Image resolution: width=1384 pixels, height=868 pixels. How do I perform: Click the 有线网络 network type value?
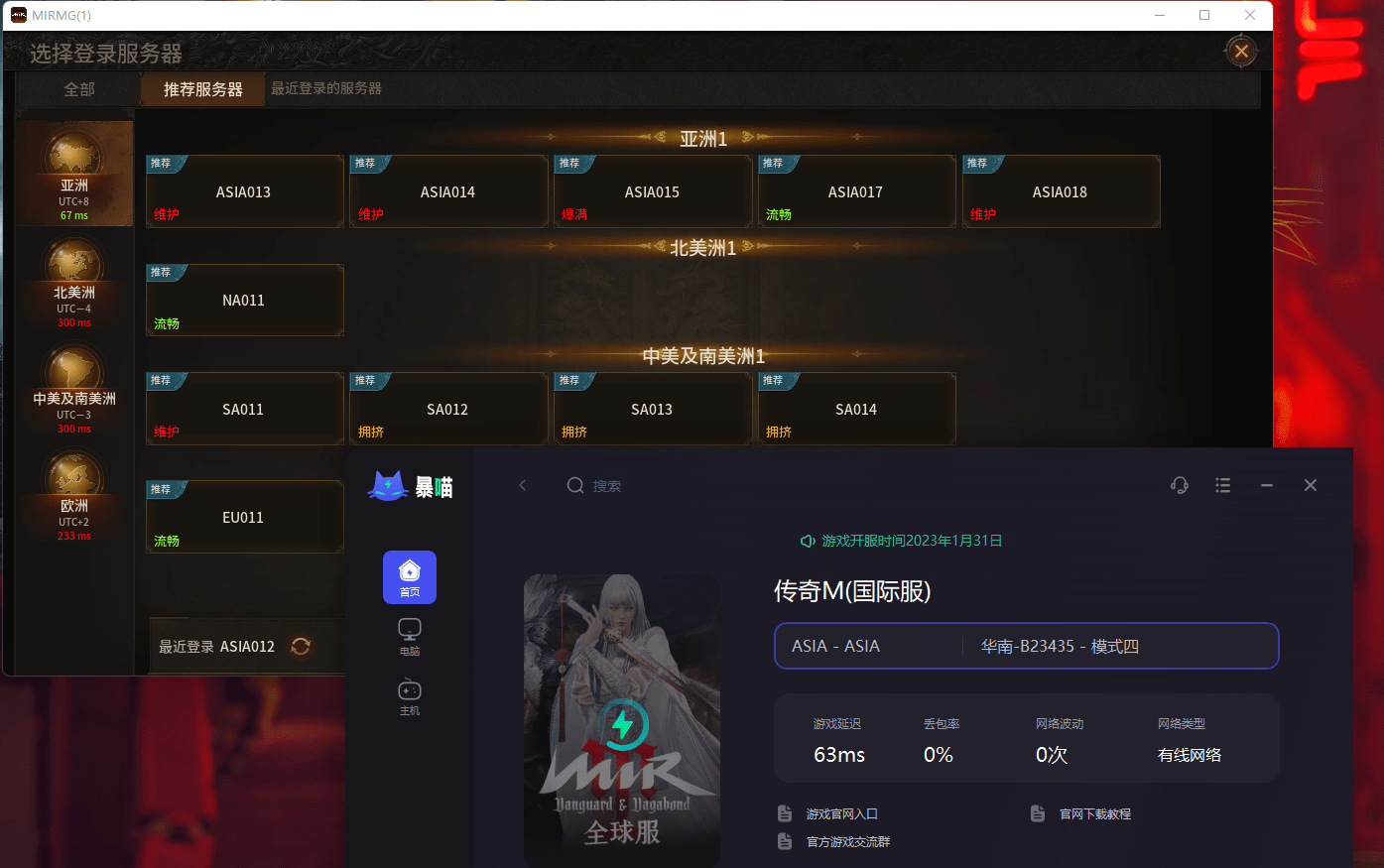point(1190,755)
